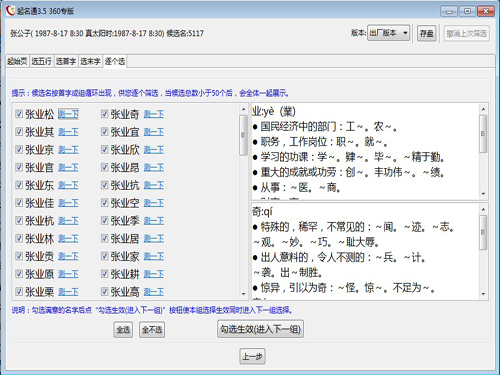Uncheck the 张业宜 checkbox
Image resolution: width=500 pixels, height=375 pixels.
click(105, 132)
